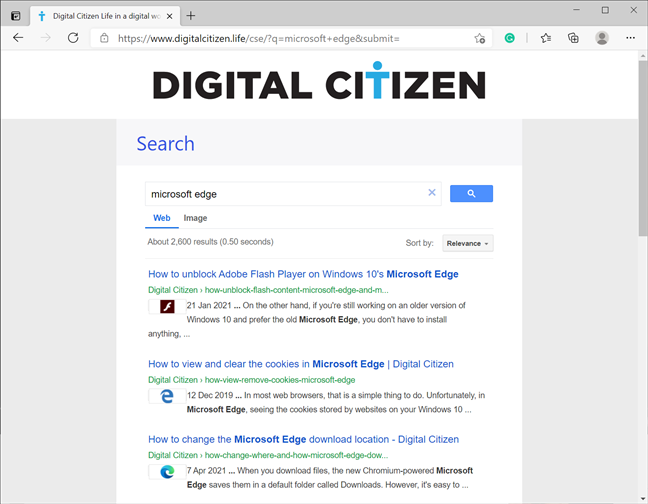Screen dimensions: 648x504
Task: Switch to the Web results tab
Action: [x=162, y=218]
